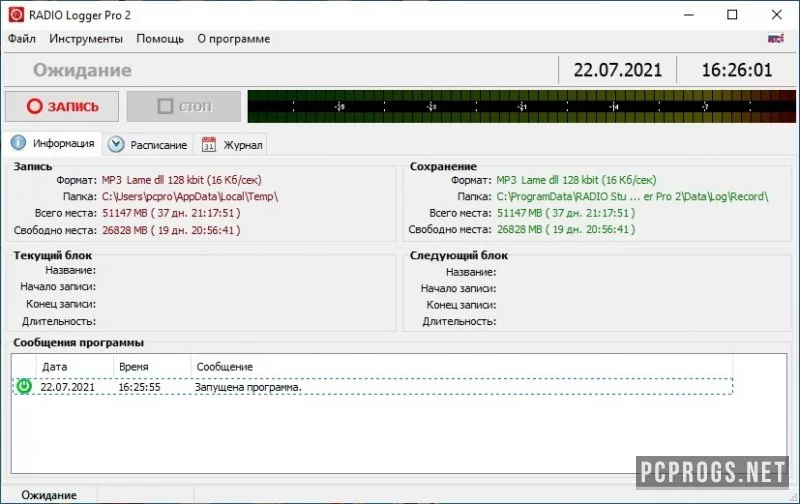800x504 pixels.
Task: Minimize the RADIO Logger window
Action: pyautogui.click(x=689, y=15)
